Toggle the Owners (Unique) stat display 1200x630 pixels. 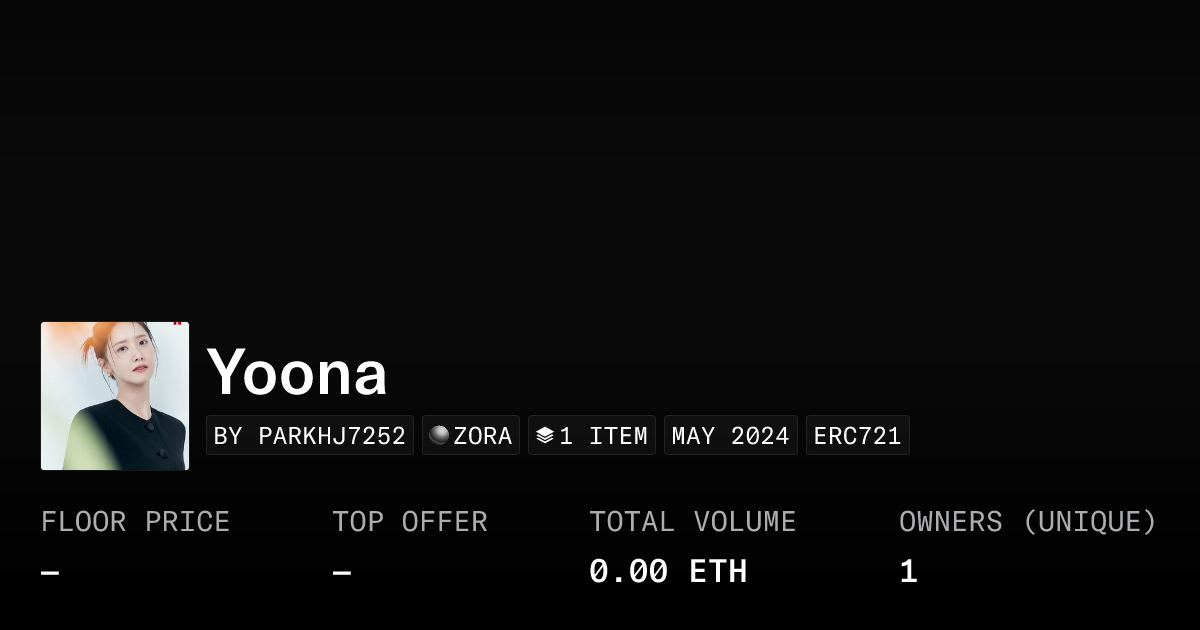point(1028,545)
